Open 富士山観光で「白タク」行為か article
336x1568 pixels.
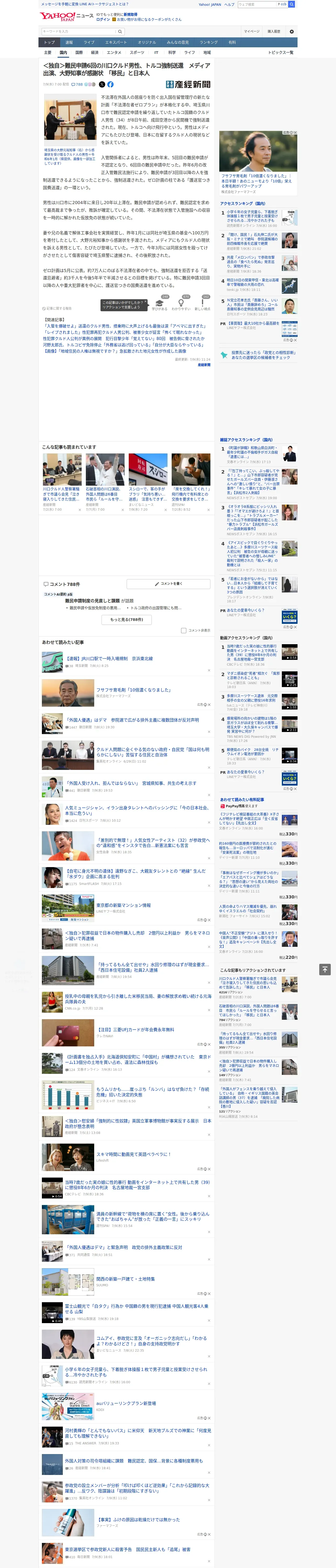137,1309
